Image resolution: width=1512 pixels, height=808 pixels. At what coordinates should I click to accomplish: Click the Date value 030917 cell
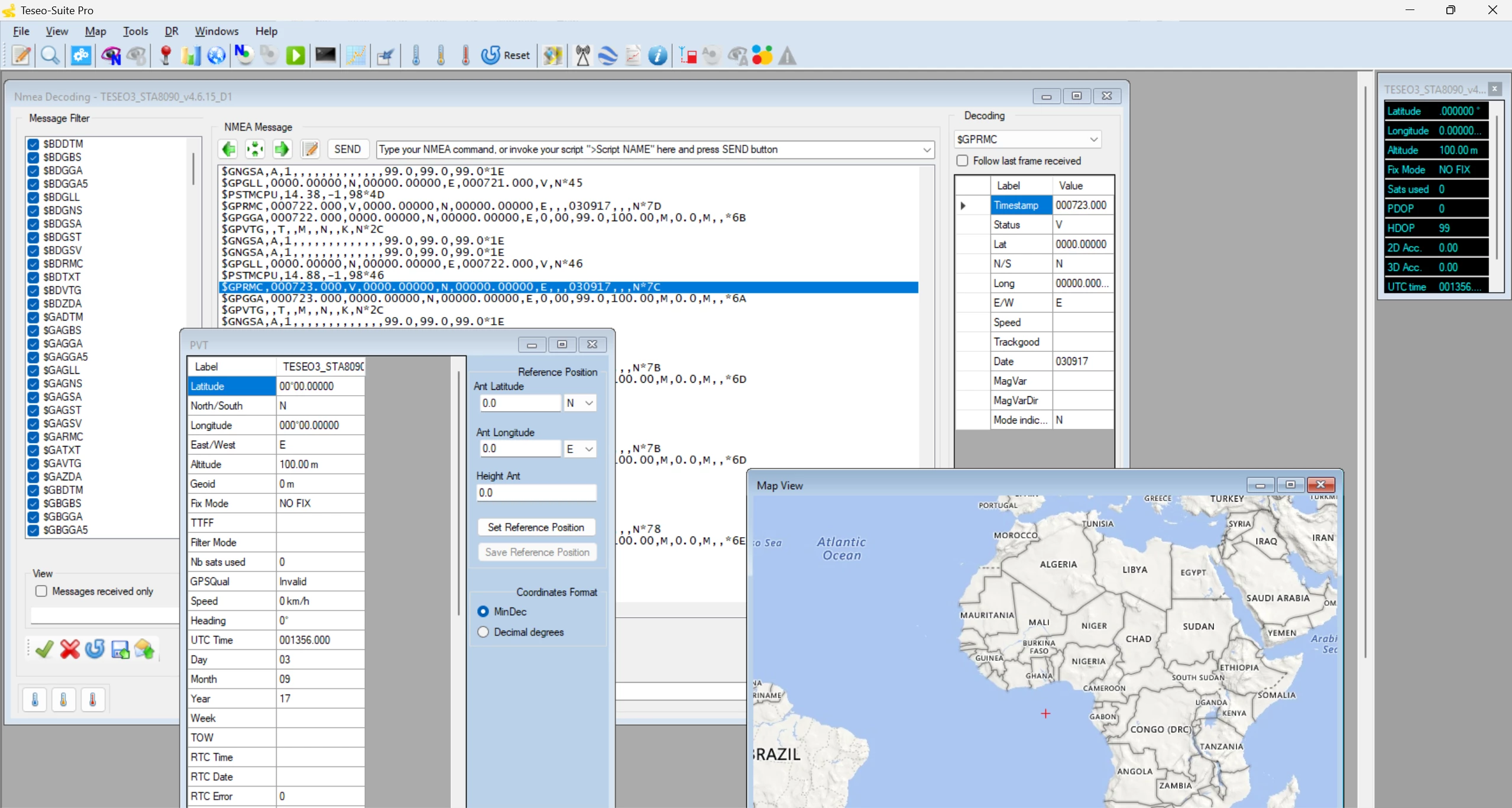pos(1083,361)
